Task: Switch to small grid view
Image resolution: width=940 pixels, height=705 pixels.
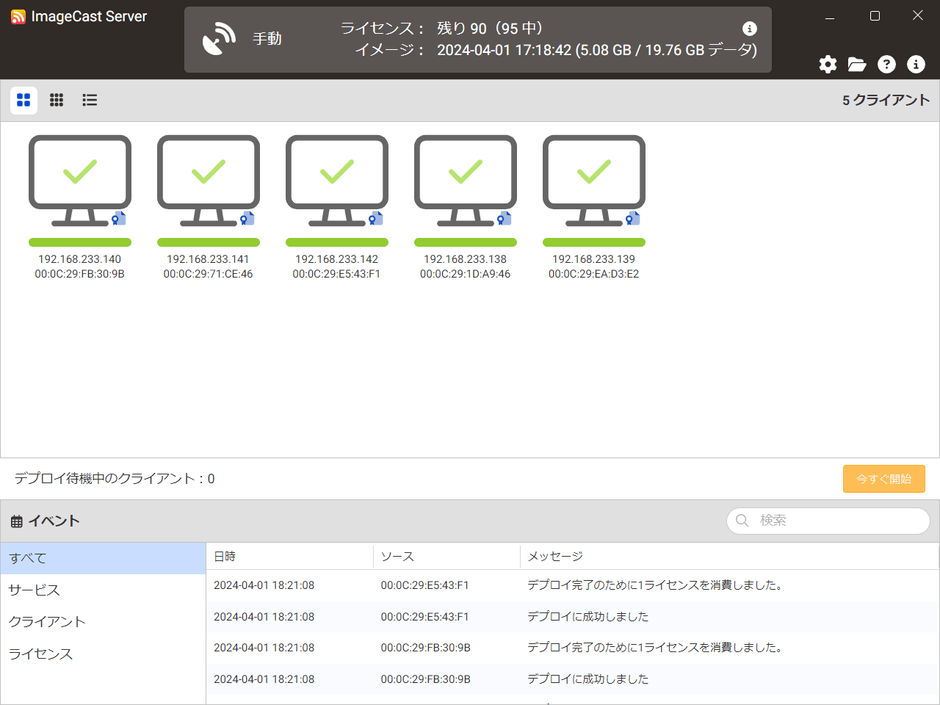Action: pyautogui.click(x=56, y=100)
